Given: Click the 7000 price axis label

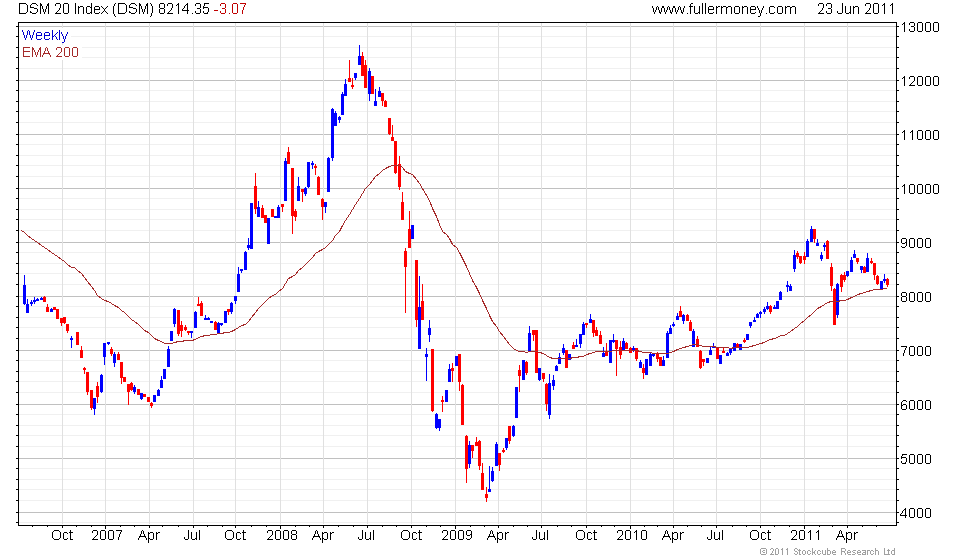Looking at the screenshot, I should point(916,351).
